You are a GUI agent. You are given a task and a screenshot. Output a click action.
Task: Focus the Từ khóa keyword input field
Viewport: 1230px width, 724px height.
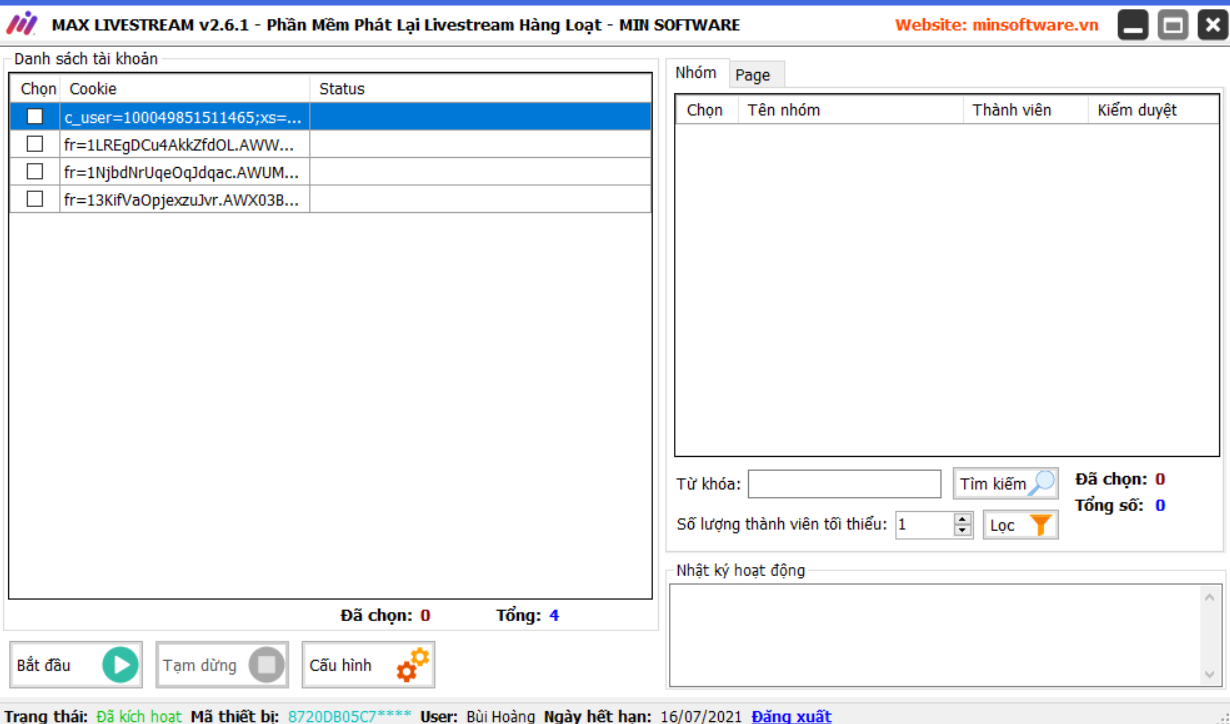click(x=844, y=484)
